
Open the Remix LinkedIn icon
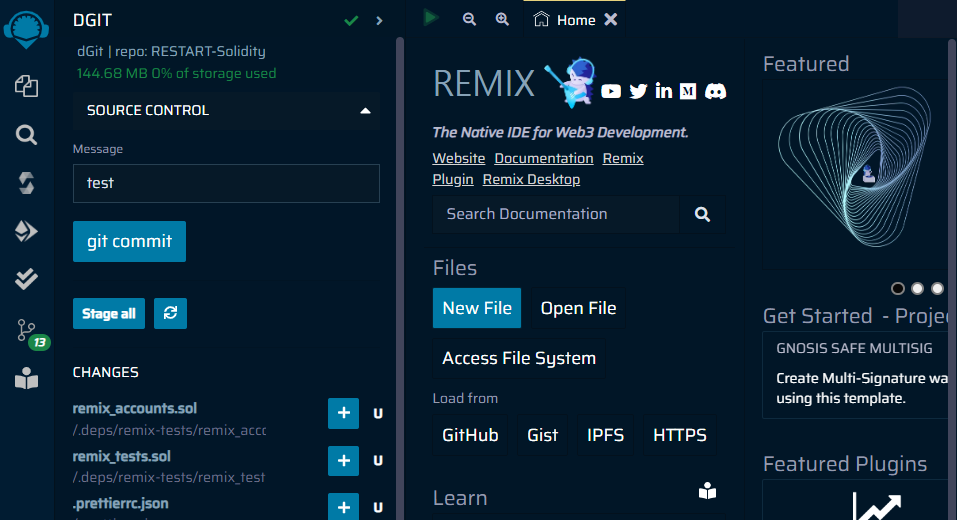click(663, 91)
